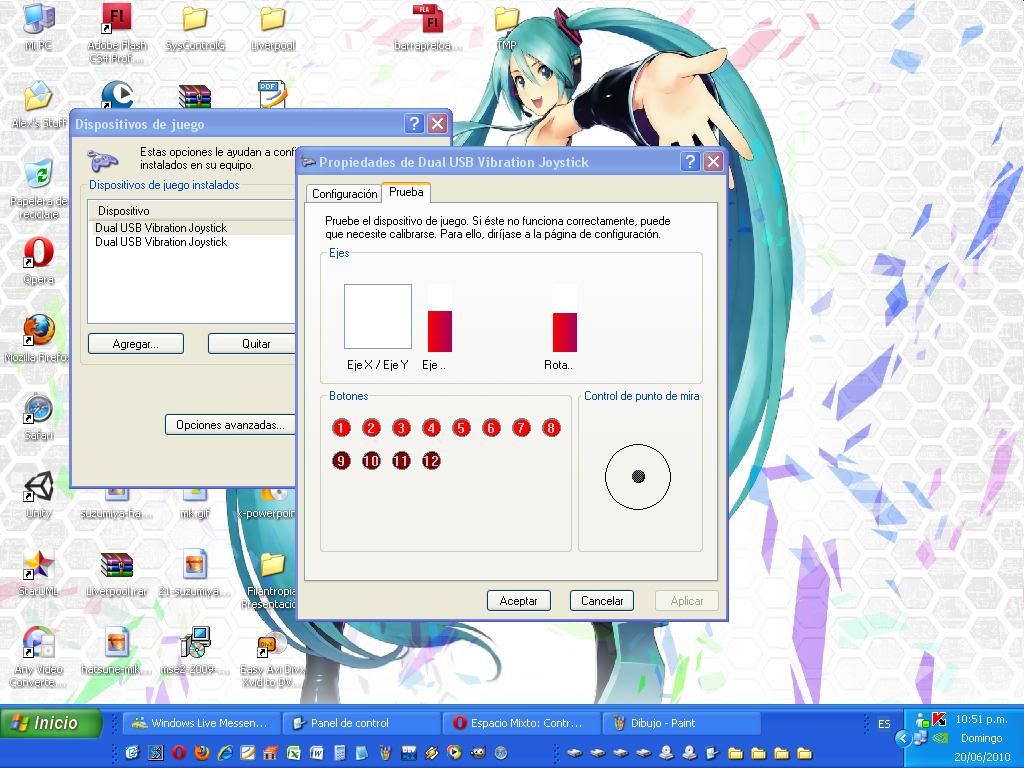The image size is (1024, 768).
Task: Switch to Espacio Mixto Opera taskbar item
Action: click(x=520, y=723)
